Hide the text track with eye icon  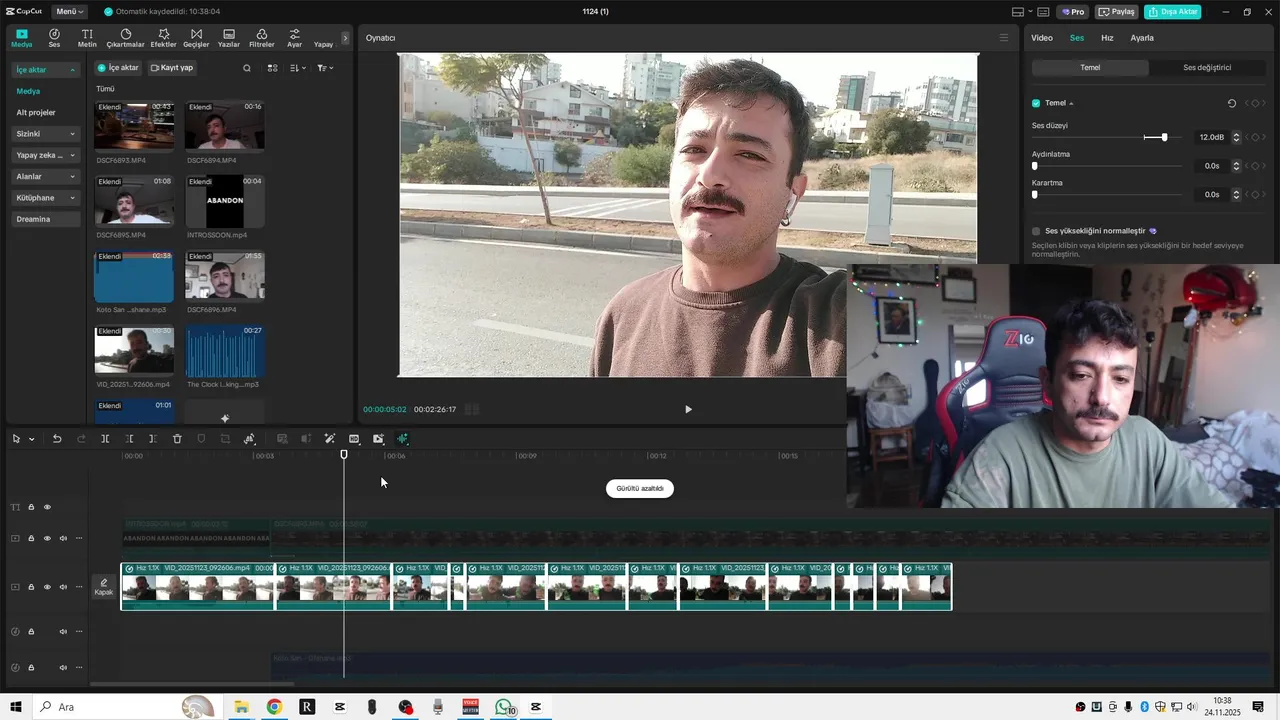click(x=47, y=507)
